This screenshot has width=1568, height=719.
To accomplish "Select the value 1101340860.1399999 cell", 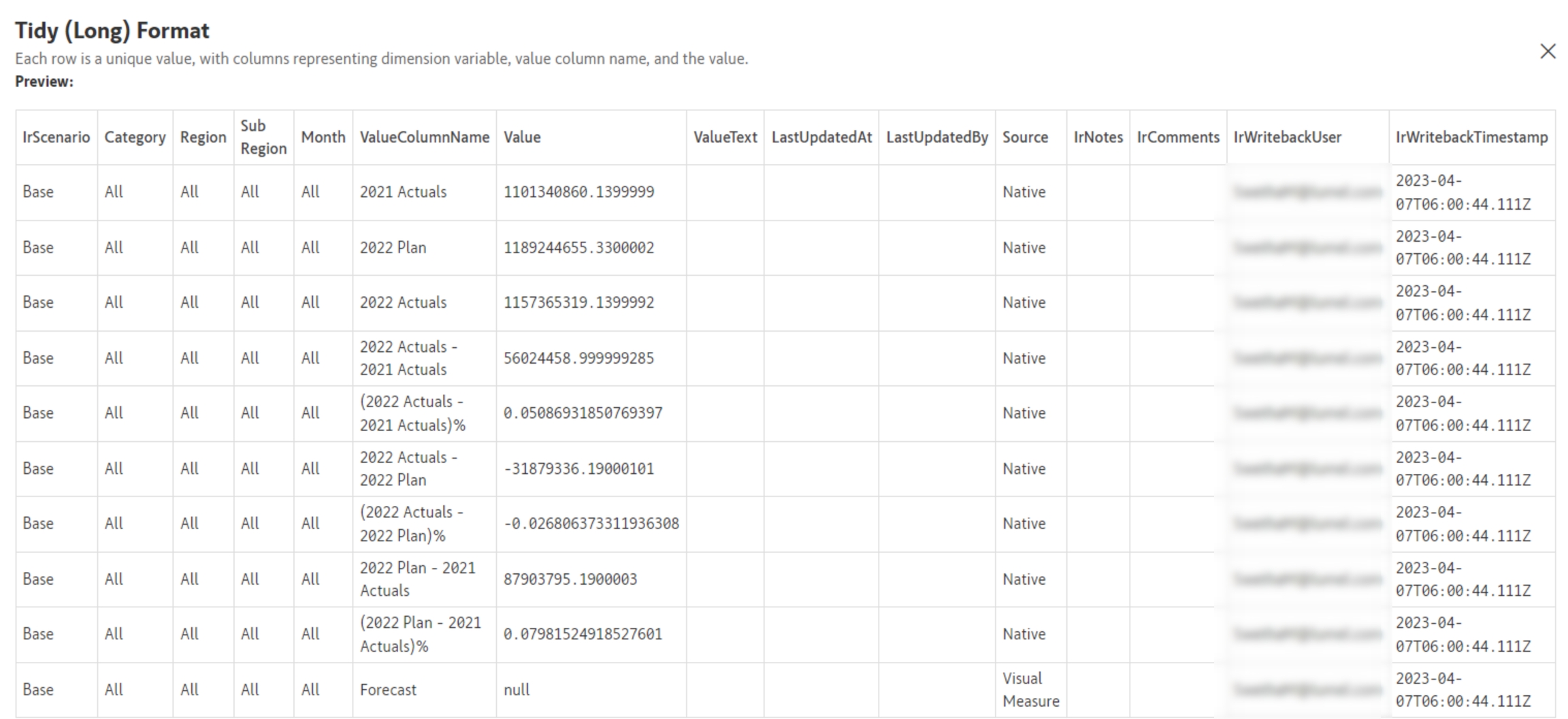I will [x=578, y=193].
